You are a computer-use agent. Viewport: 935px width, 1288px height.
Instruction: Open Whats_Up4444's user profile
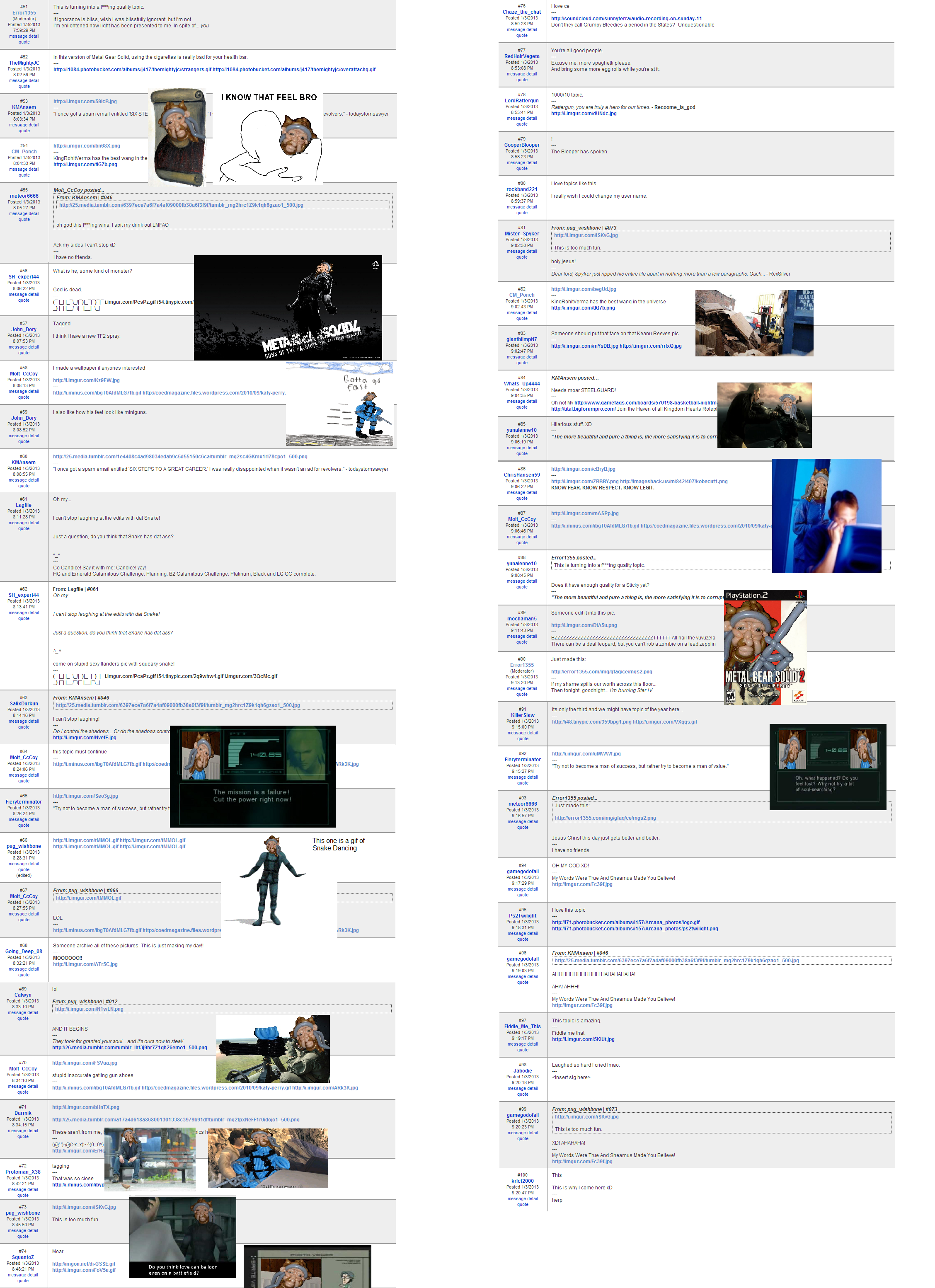point(521,383)
